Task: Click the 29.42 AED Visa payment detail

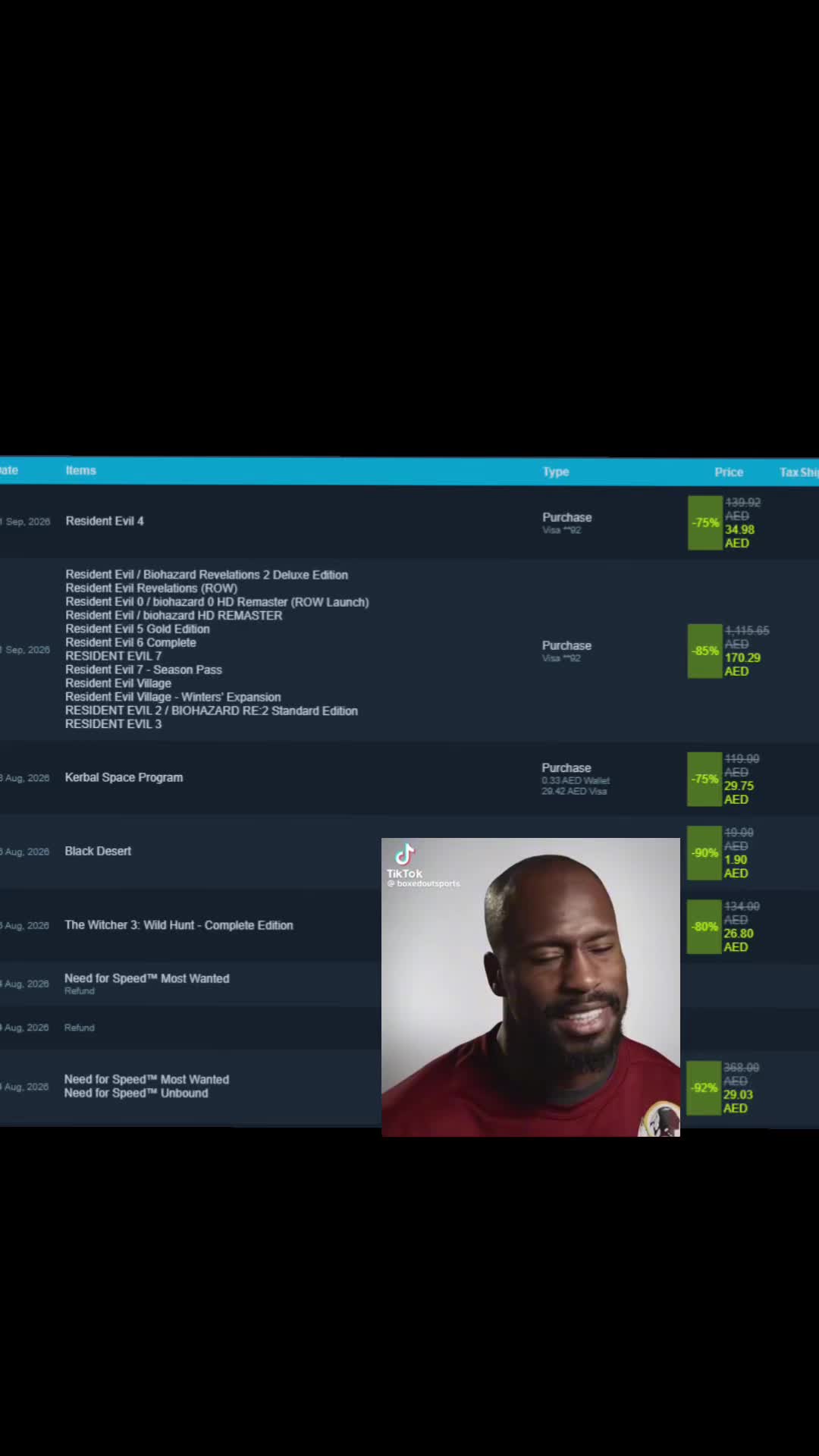Action: (574, 792)
